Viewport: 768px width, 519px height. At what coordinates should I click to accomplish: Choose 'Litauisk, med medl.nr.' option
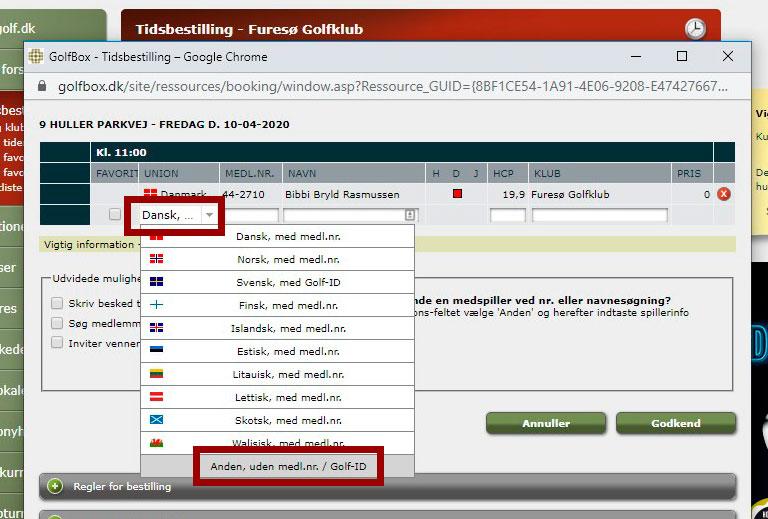point(277,374)
